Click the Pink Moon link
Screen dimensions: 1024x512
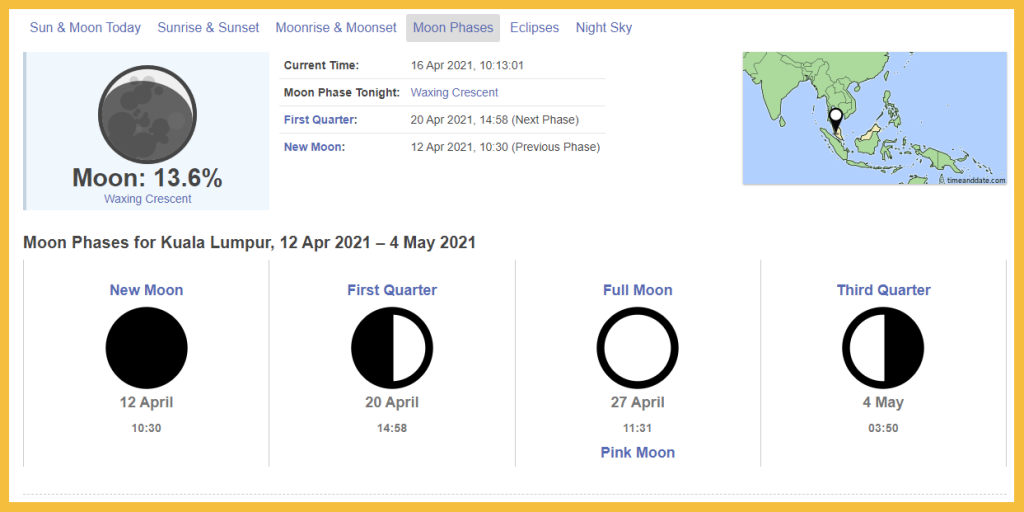(x=637, y=453)
